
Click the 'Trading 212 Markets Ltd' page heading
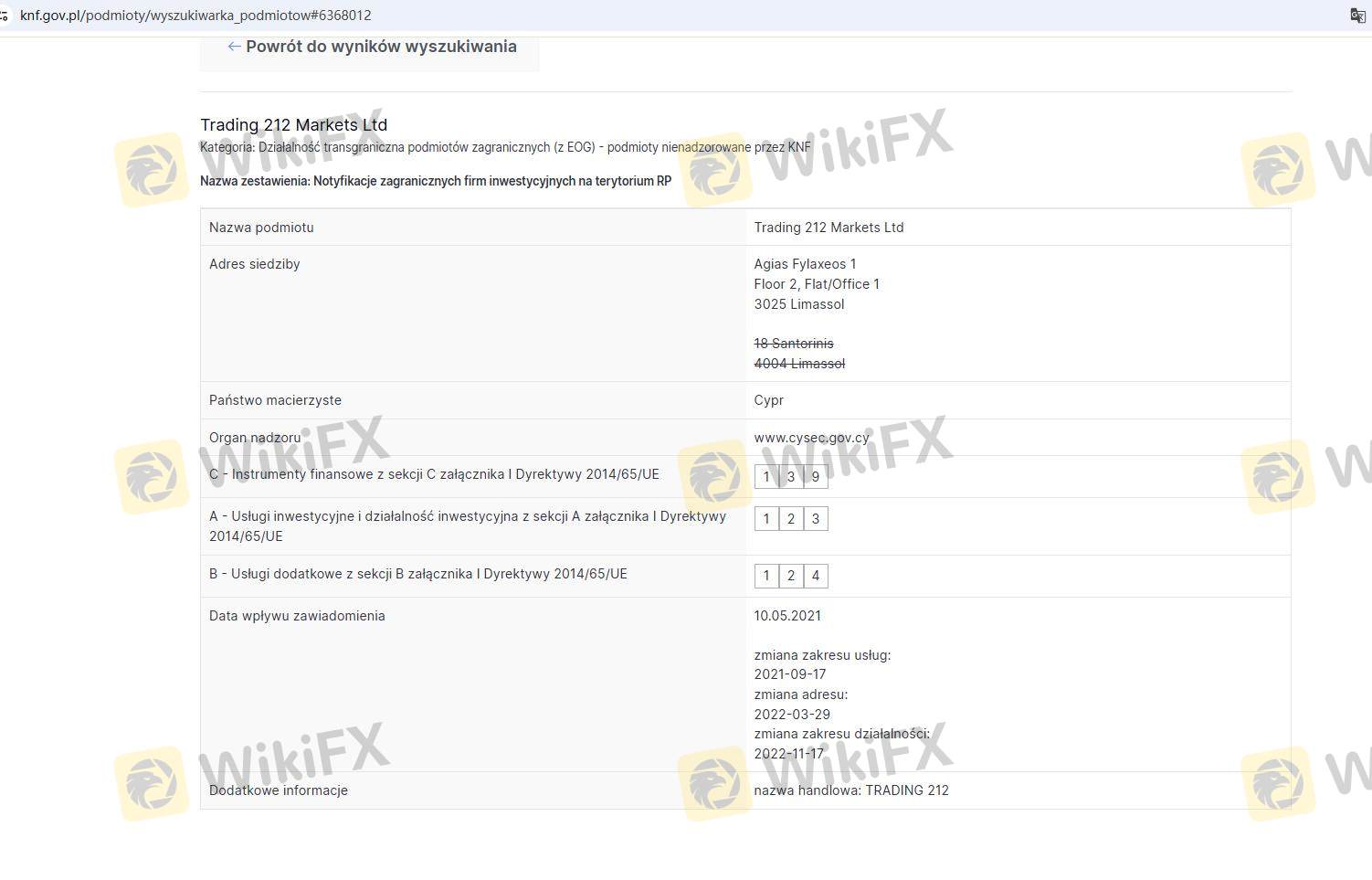(293, 125)
